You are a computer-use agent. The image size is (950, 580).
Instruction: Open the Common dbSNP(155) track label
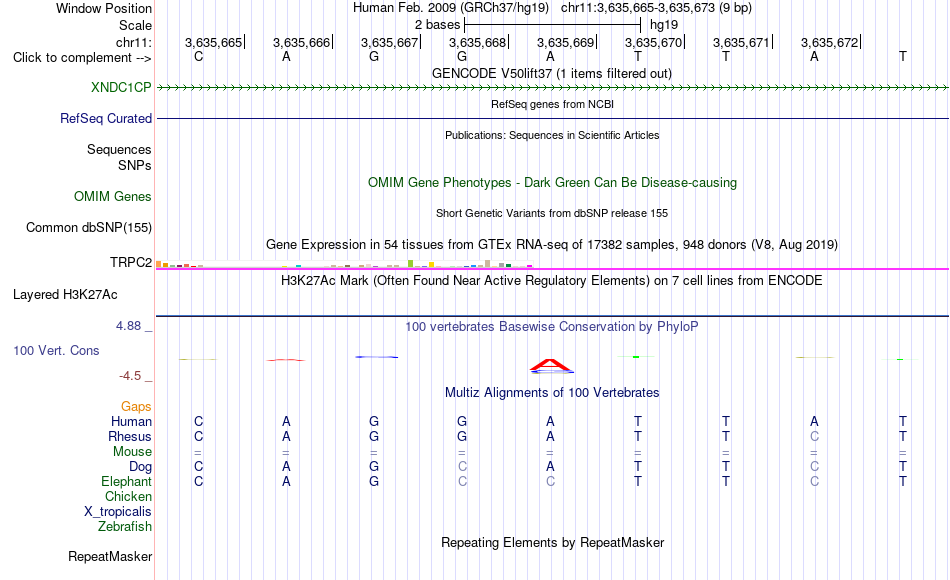[x=88, y=227]
